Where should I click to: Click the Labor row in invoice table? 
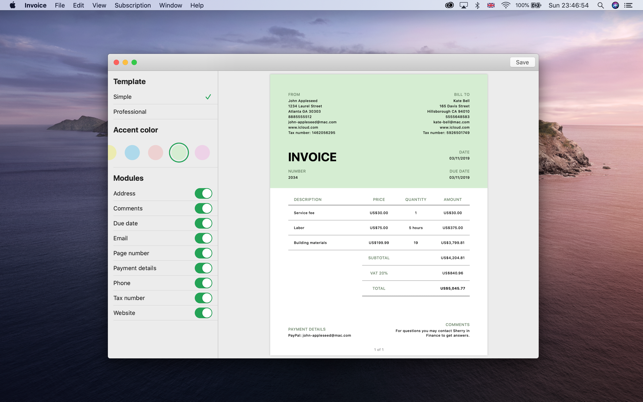coord(379,228)
